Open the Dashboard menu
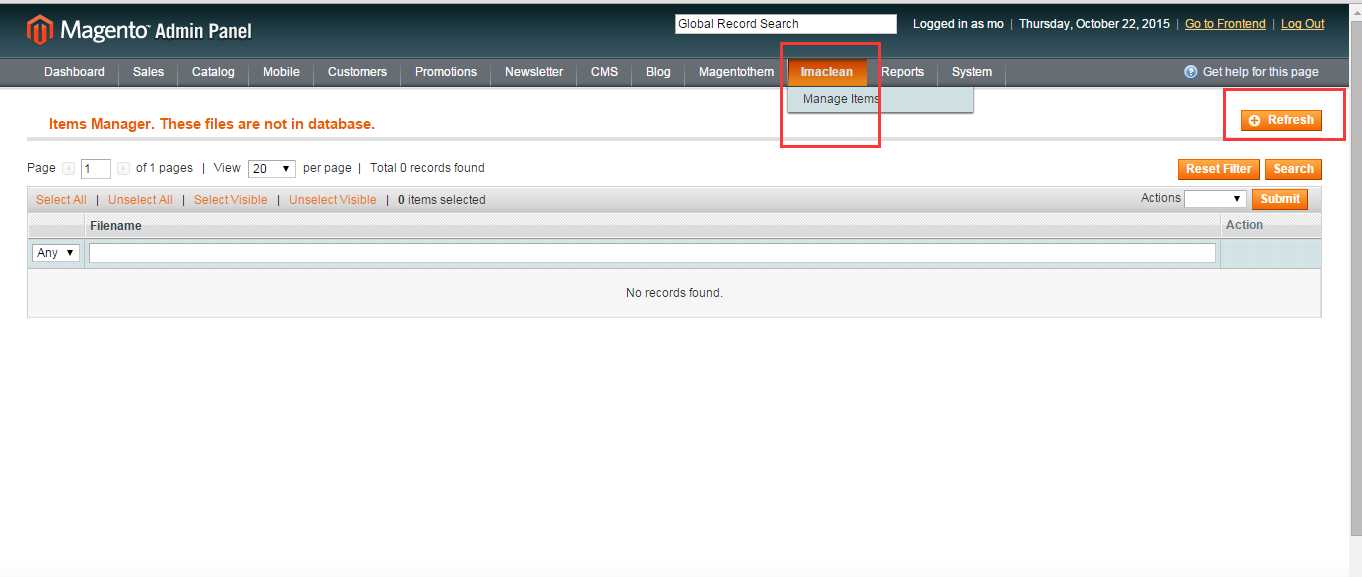Image resolution: width=1362 pixels, height=577 pixels. point(74,72)
